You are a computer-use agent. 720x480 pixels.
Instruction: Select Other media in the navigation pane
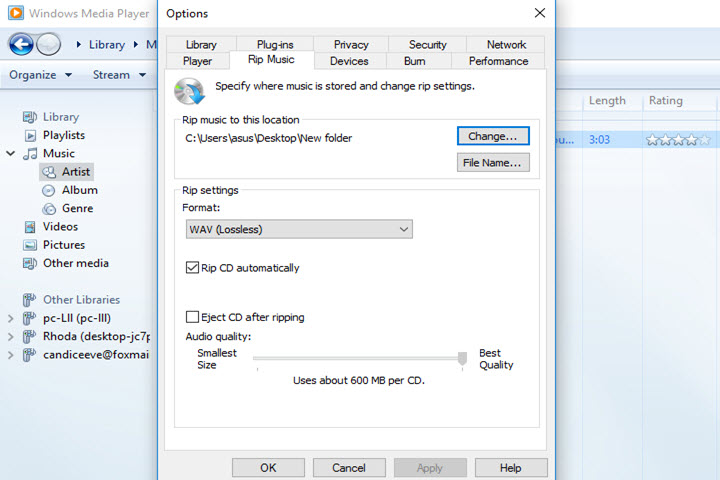tap(76, 263)
